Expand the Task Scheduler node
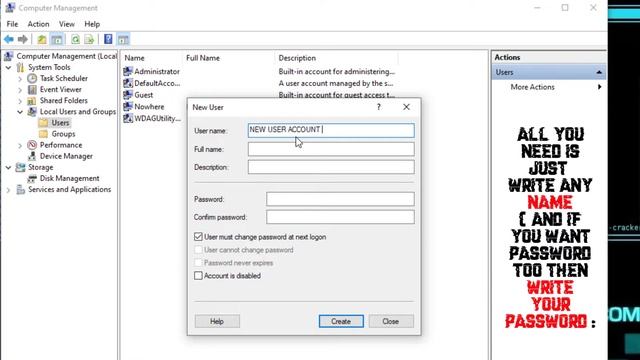The image size is (640, 360). (x=20, y=78)
